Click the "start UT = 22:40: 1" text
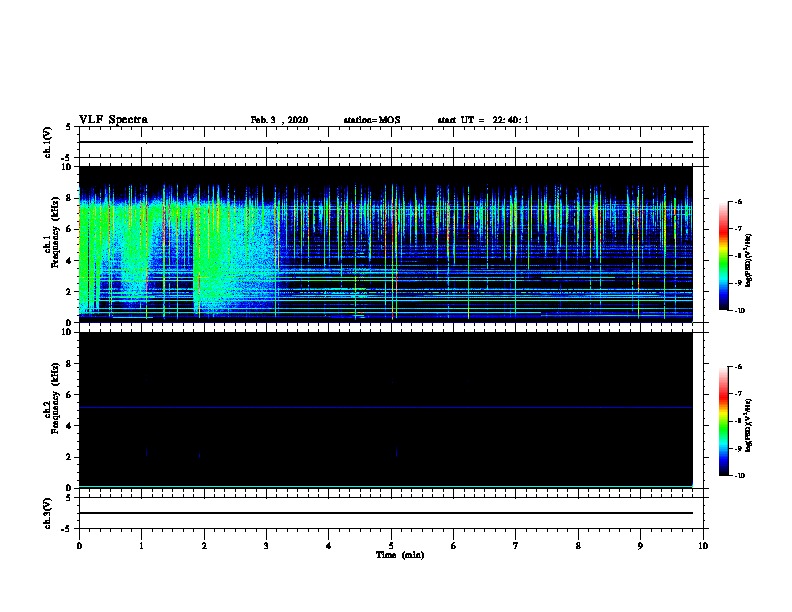This screenshot has width=792, height=612. [x=483, y=120]
